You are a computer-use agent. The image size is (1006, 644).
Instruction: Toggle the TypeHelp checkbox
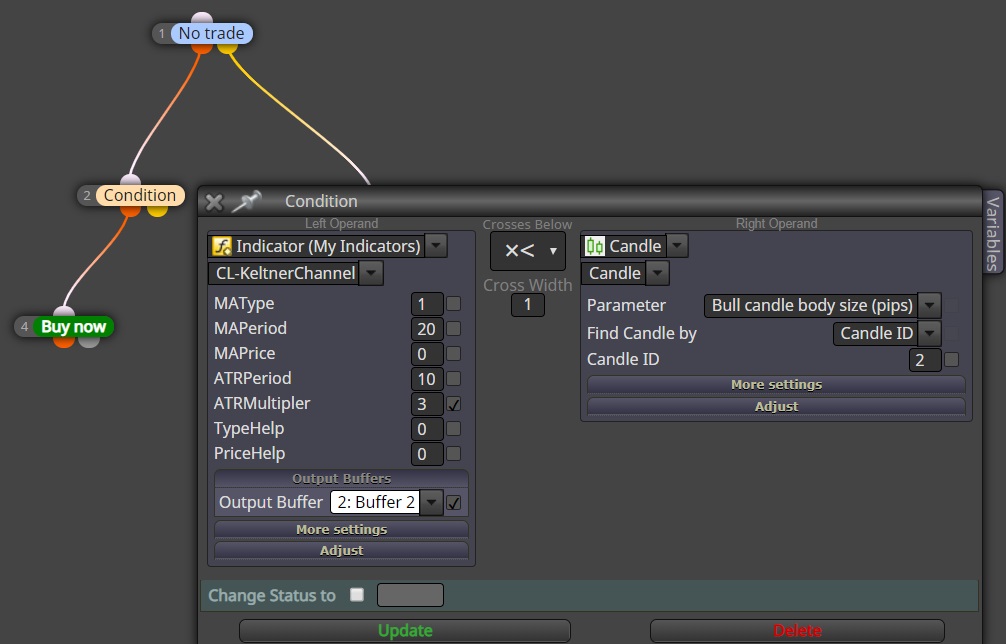pyautogui.click(x=454, y=428)
